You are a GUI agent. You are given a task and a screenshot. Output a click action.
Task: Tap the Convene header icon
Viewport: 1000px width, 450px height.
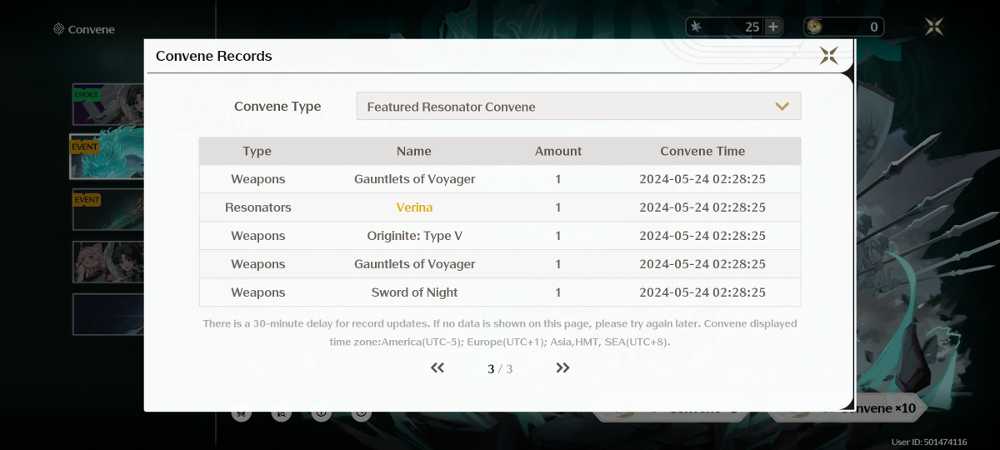point(59,29)
